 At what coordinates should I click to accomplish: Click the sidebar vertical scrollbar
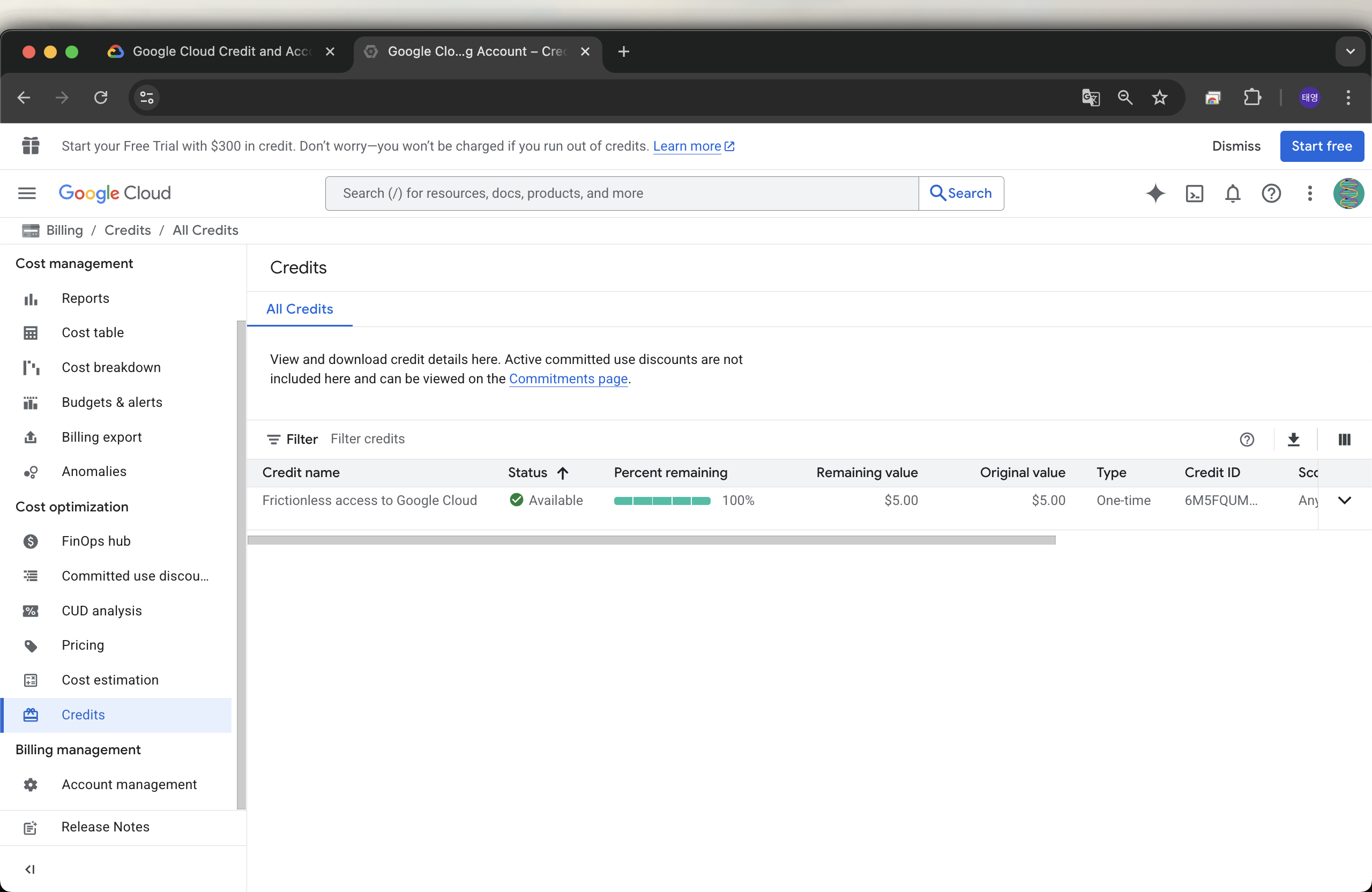[241, 565]
